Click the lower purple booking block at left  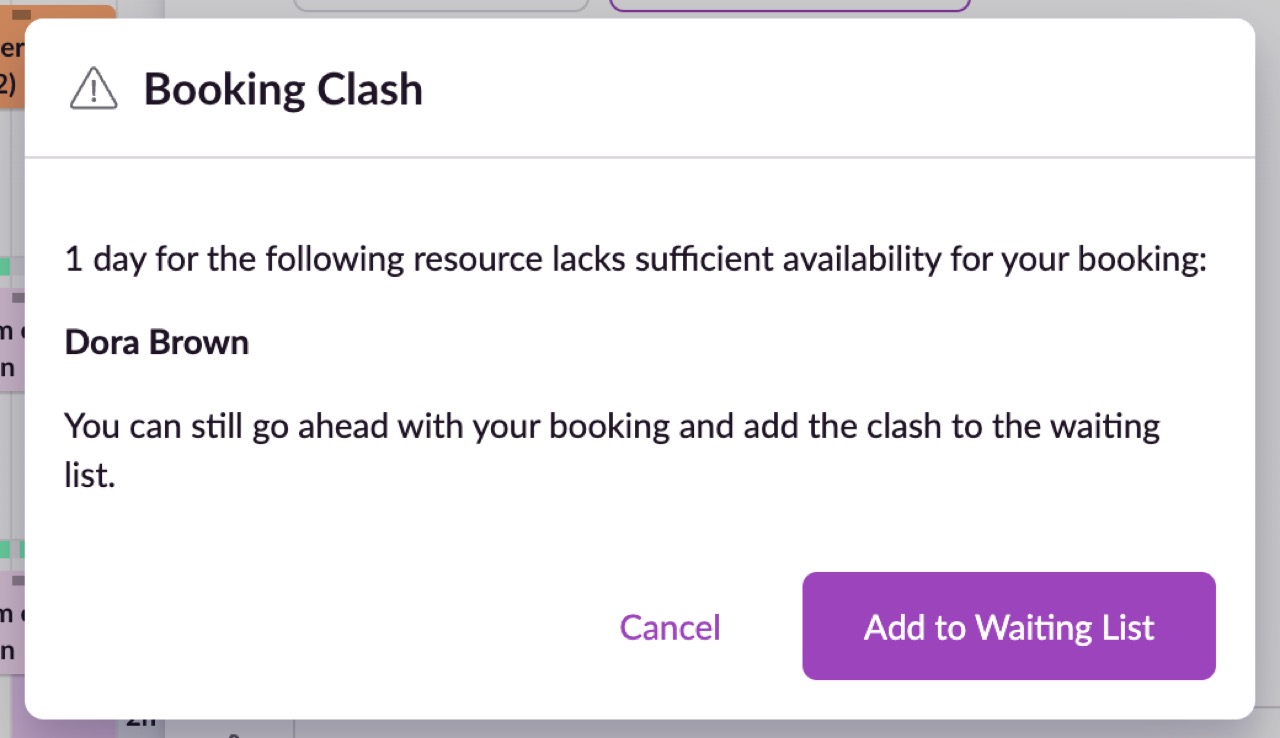12,623
